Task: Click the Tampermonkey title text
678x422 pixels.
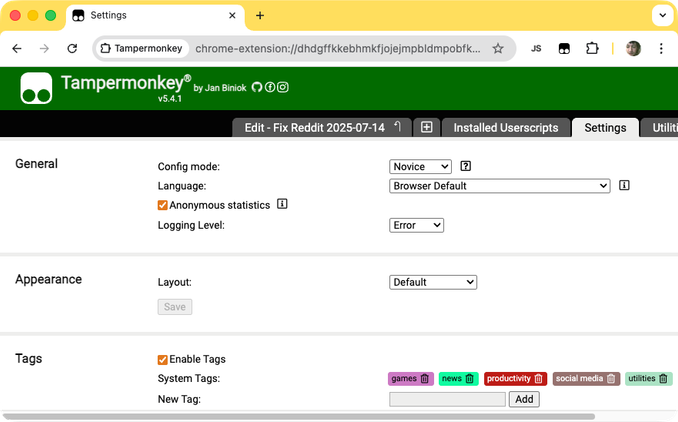Action: pyautogui.click(x=126, y=83)
